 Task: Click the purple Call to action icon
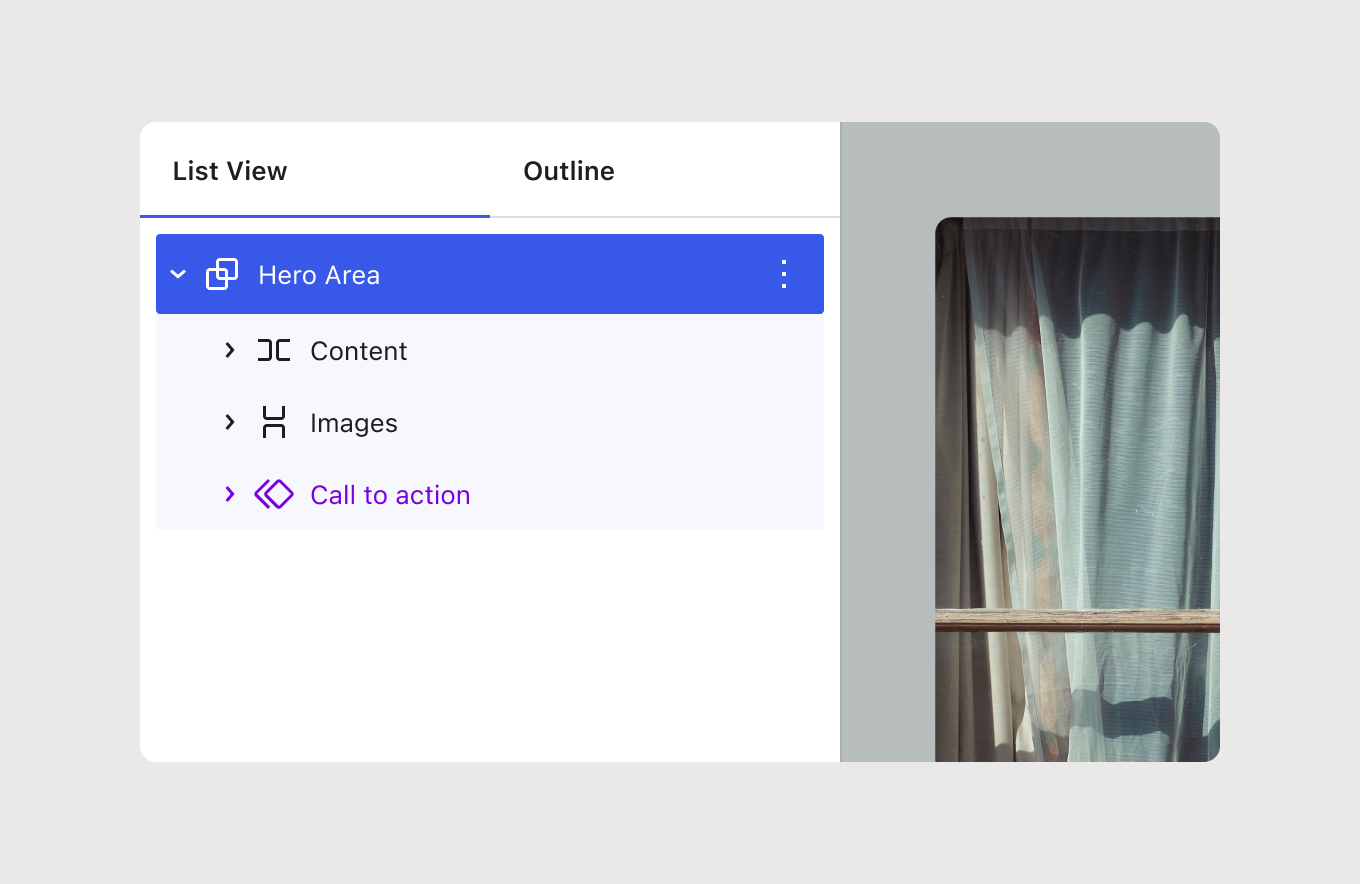[x=273, y=494]
